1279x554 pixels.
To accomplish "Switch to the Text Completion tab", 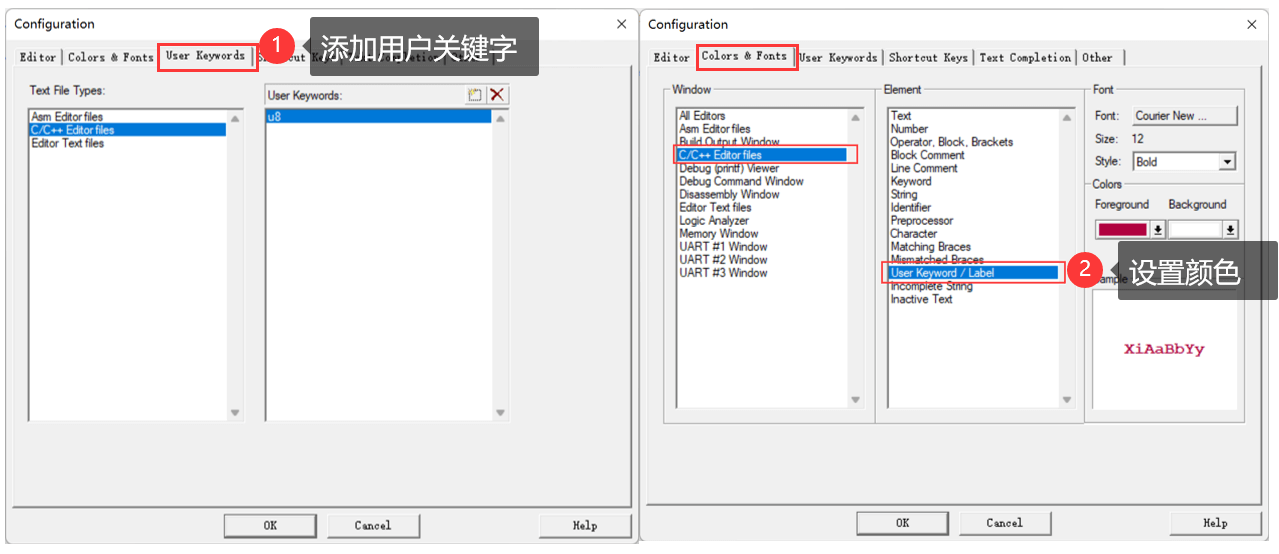I will tap(1025, 58).
